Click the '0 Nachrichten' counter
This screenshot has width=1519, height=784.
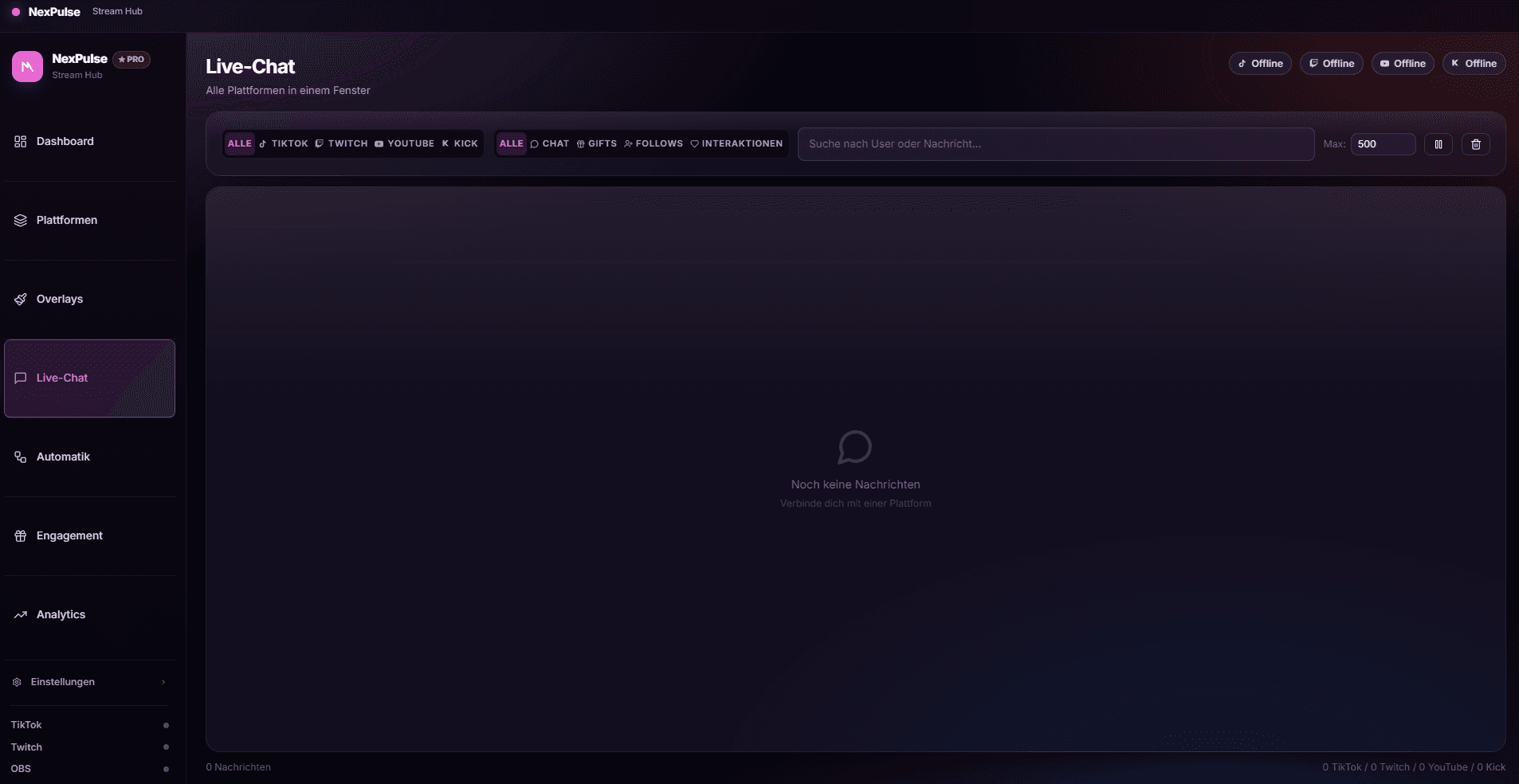coord(238,767)
